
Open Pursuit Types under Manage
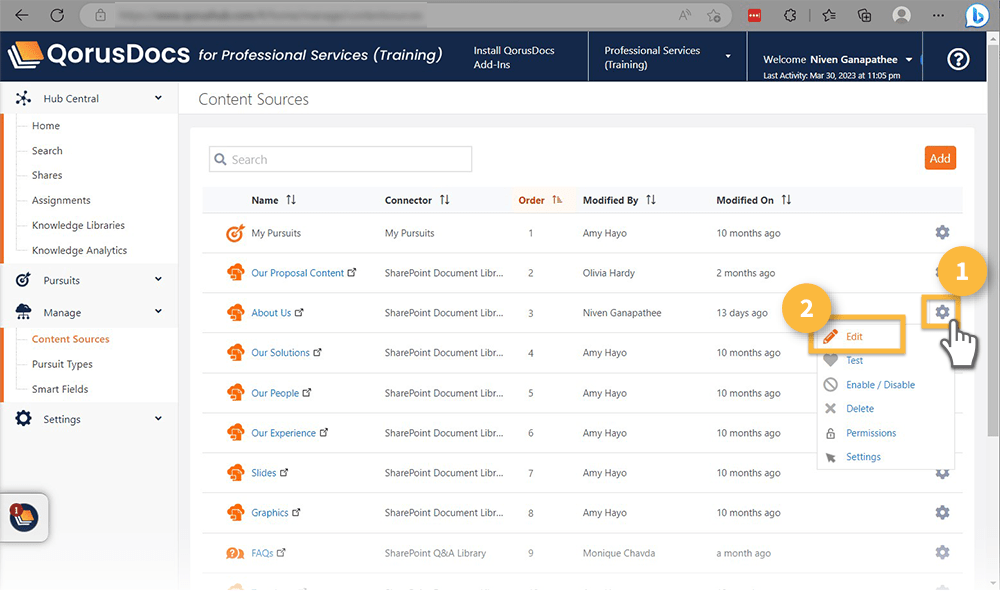coord(62,364)
